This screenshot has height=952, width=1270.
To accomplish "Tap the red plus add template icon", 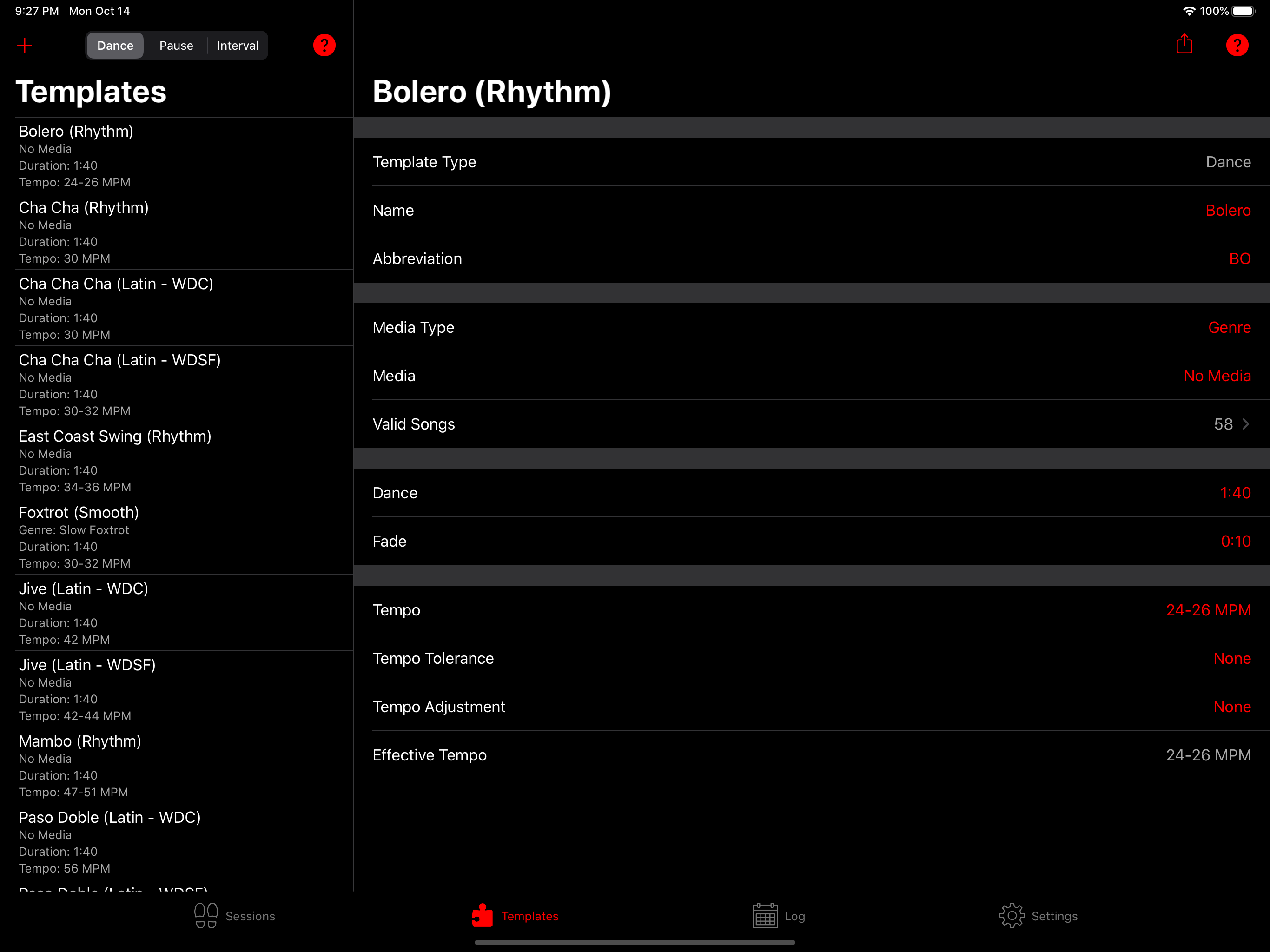I will point(25,46).
